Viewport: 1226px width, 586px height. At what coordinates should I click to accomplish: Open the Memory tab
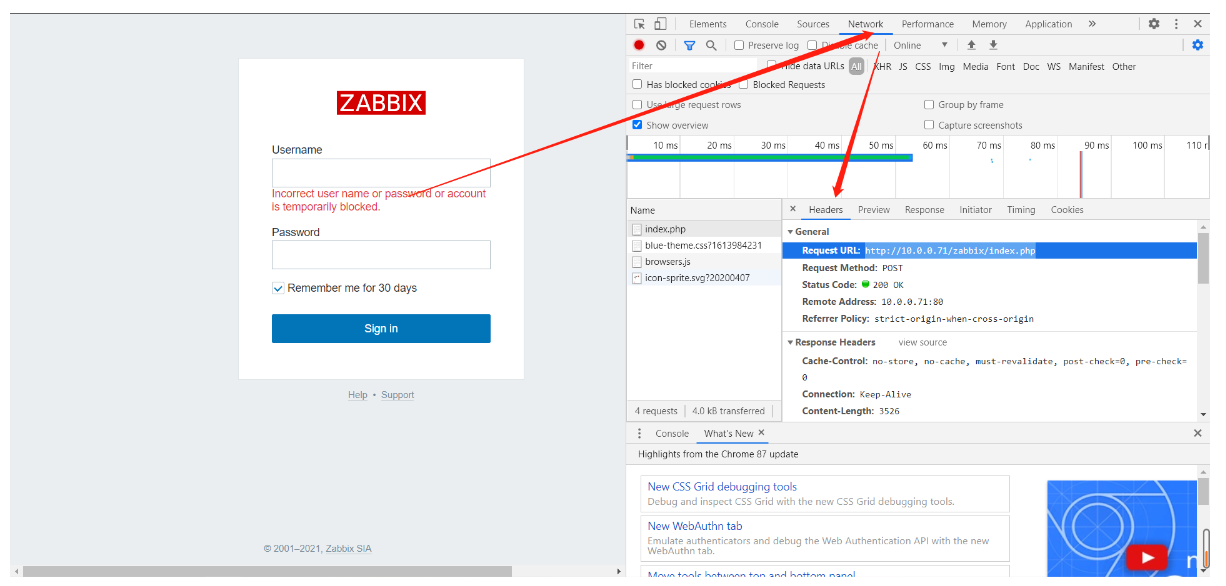[x=989, y=24]
